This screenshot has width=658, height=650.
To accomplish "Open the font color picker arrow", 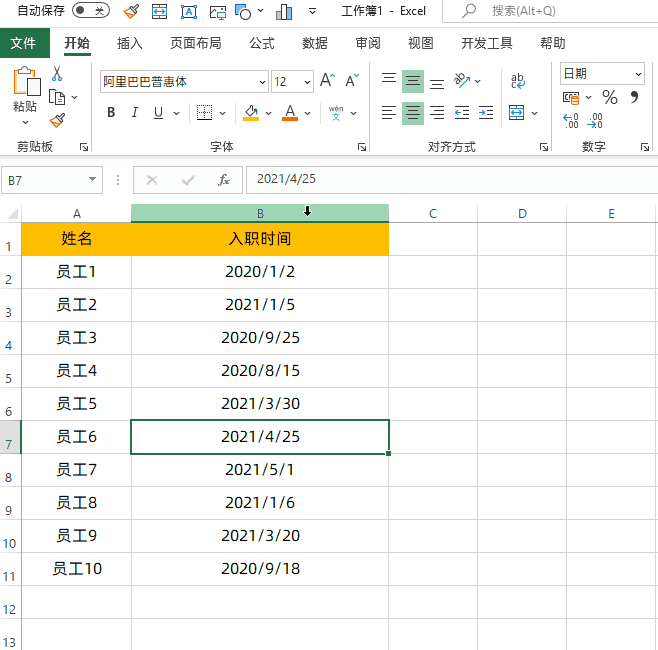I will pyautogui.click(x=308, y=113).
